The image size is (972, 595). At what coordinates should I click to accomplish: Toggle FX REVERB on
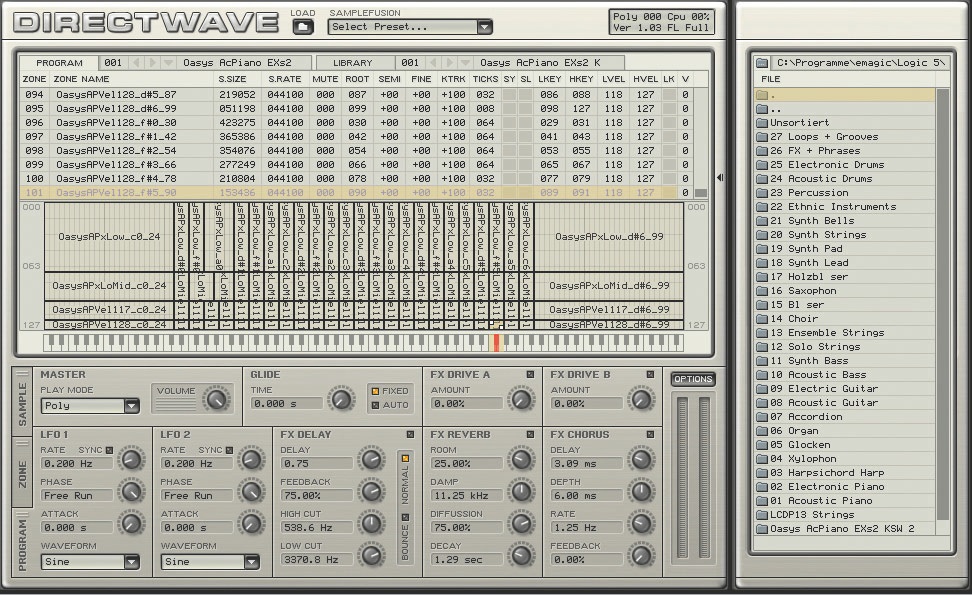click(530, 434)
